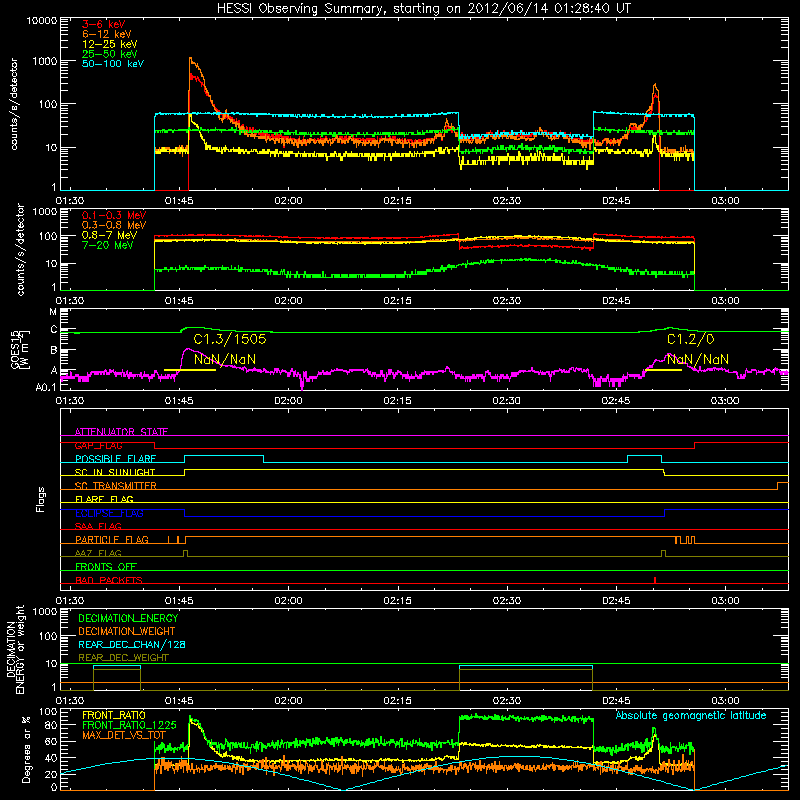Select the cyan 50-100 keV legend label
The width and height of the screenshot is (800, 800).
(x=113, y=64)
